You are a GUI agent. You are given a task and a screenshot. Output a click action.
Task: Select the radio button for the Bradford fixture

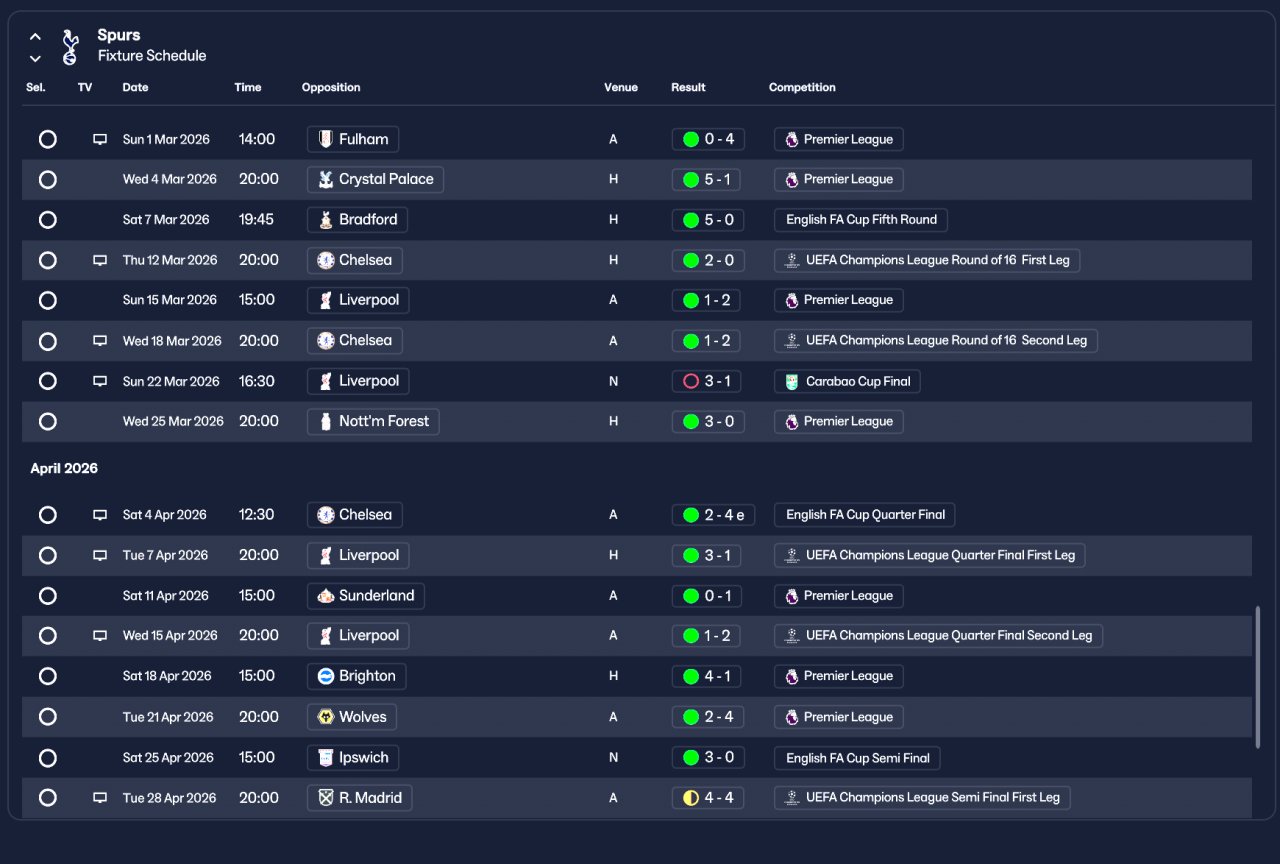(x=47, y=220)
